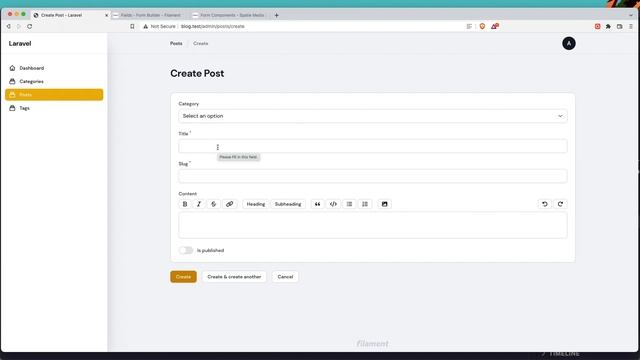Redo last editor change
This screenshot has height=360, width=640.
[x=560, y=204]
